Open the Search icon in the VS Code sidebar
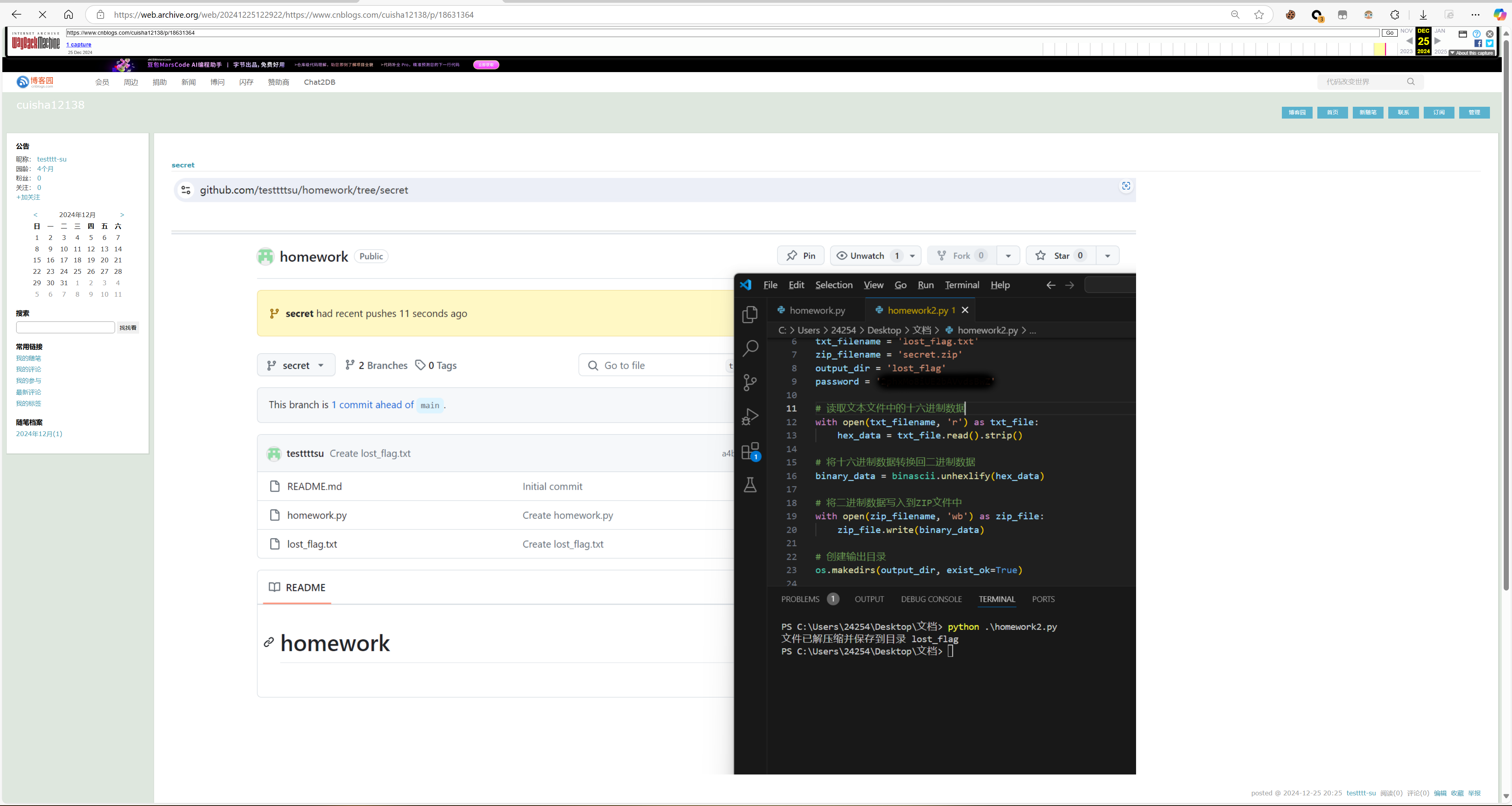The height and width of the screenshot is (806, 1512). [x=750, y=349]
